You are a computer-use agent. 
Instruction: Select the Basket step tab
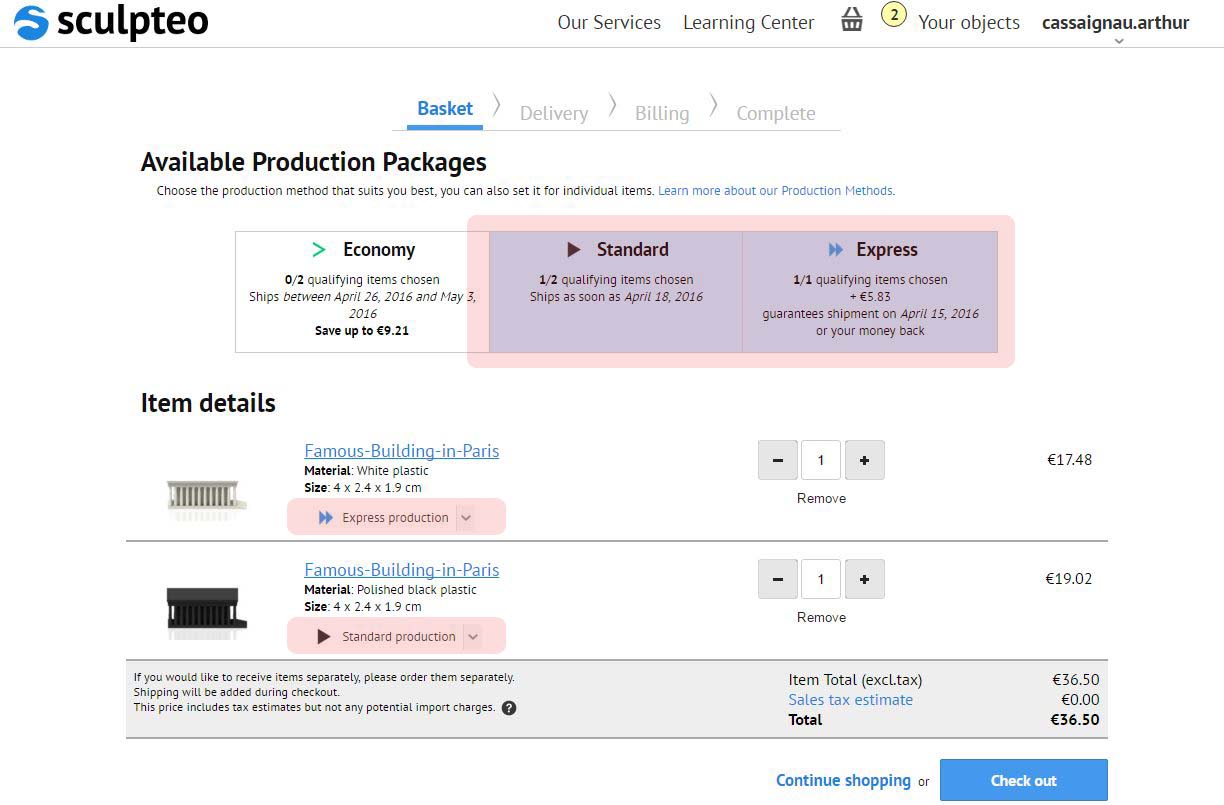pos(445,109)
